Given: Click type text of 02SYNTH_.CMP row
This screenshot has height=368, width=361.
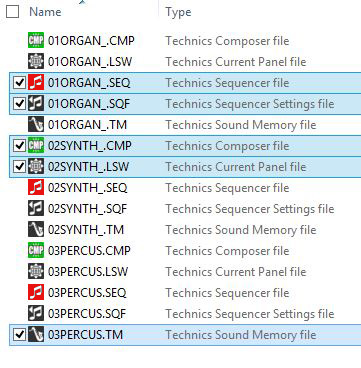Looking at the screenshot, I should pyautogui.click(x=227, y=146).
